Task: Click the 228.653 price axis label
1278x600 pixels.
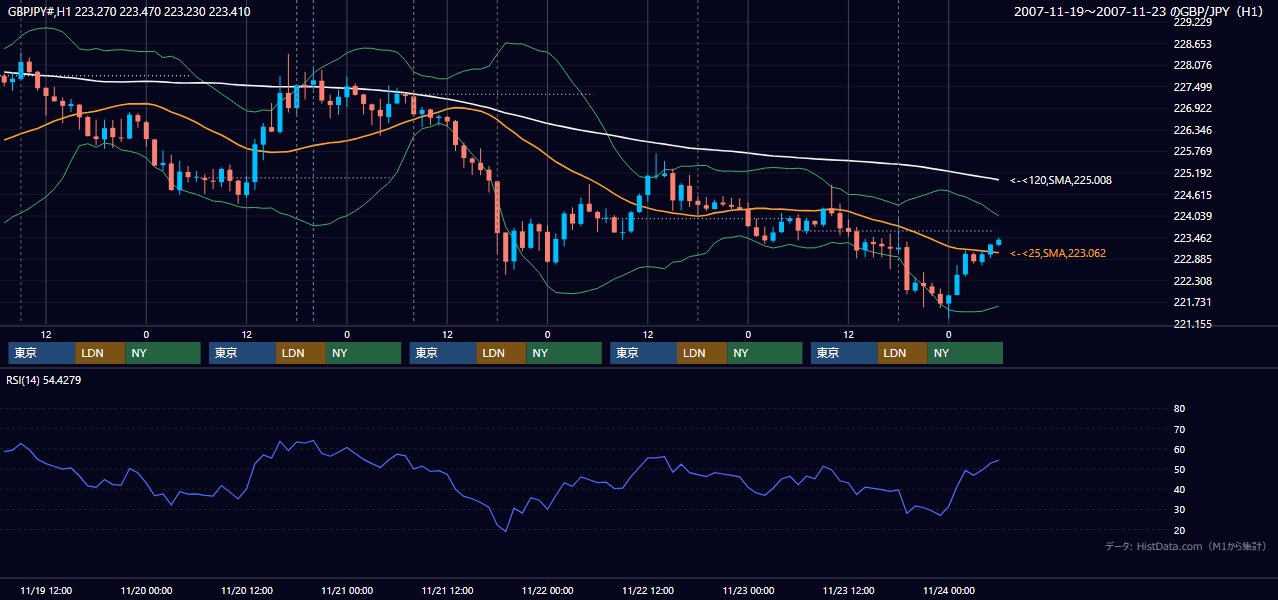Action: [x=1193, y=44]
